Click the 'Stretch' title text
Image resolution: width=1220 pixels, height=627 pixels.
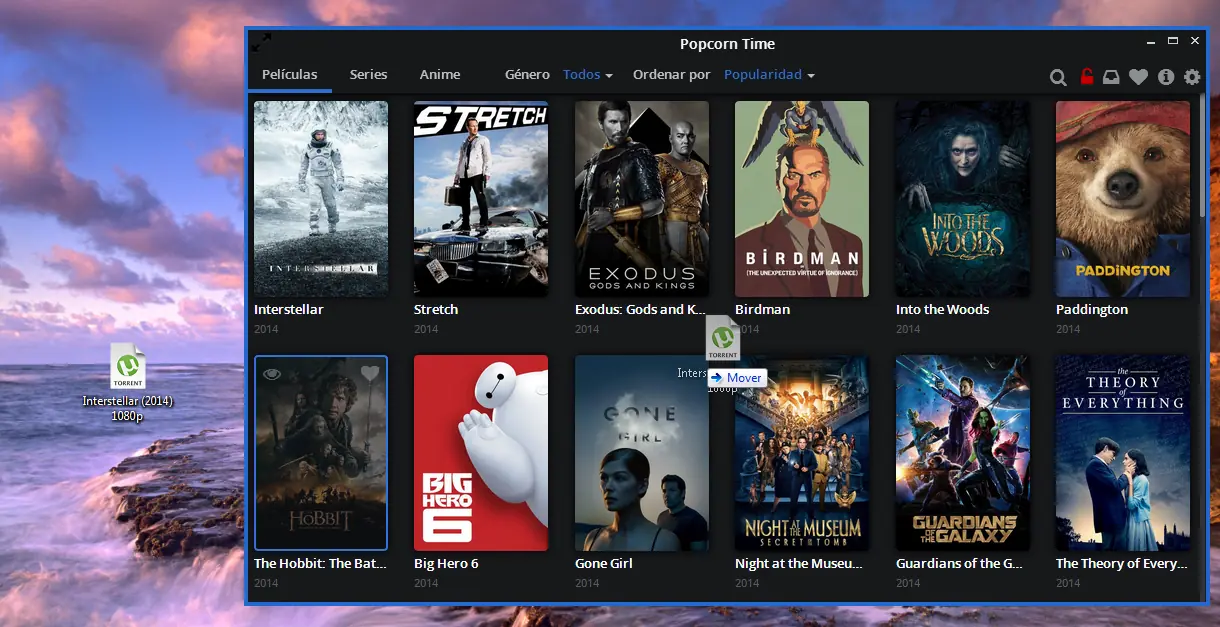[436, 310]
